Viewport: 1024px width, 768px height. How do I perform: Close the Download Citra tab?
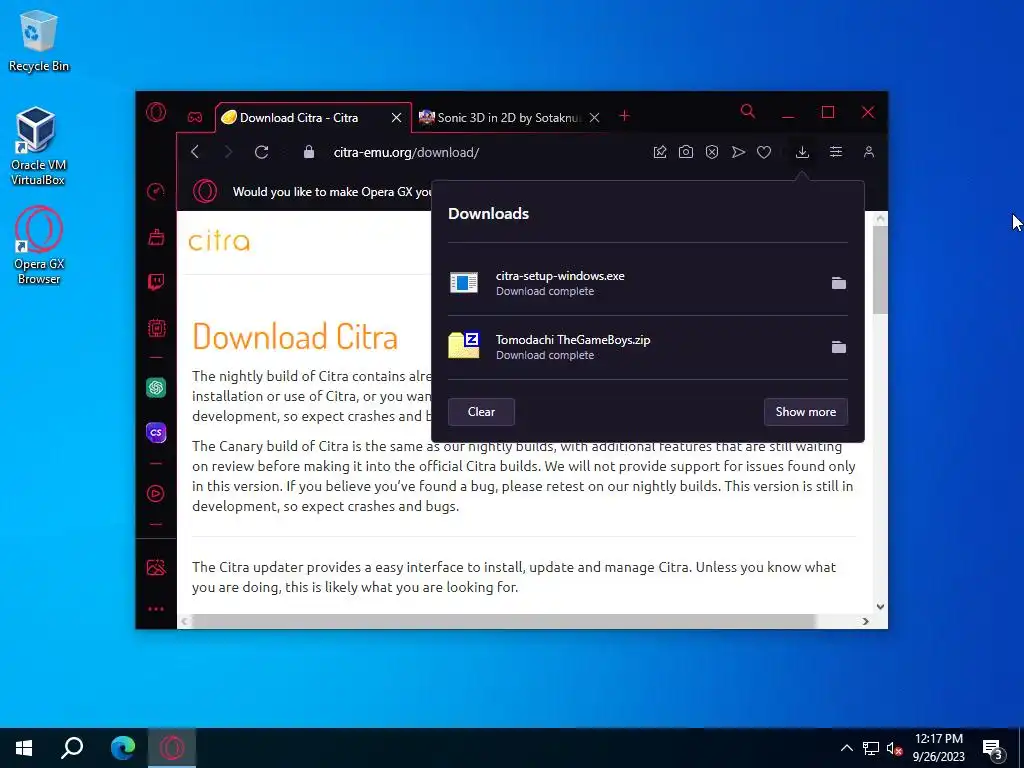tap(396, 118)
